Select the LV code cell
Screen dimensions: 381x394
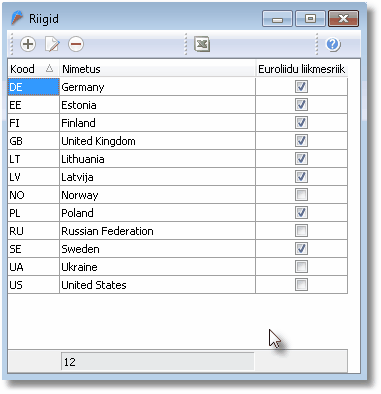click(33, 177)
